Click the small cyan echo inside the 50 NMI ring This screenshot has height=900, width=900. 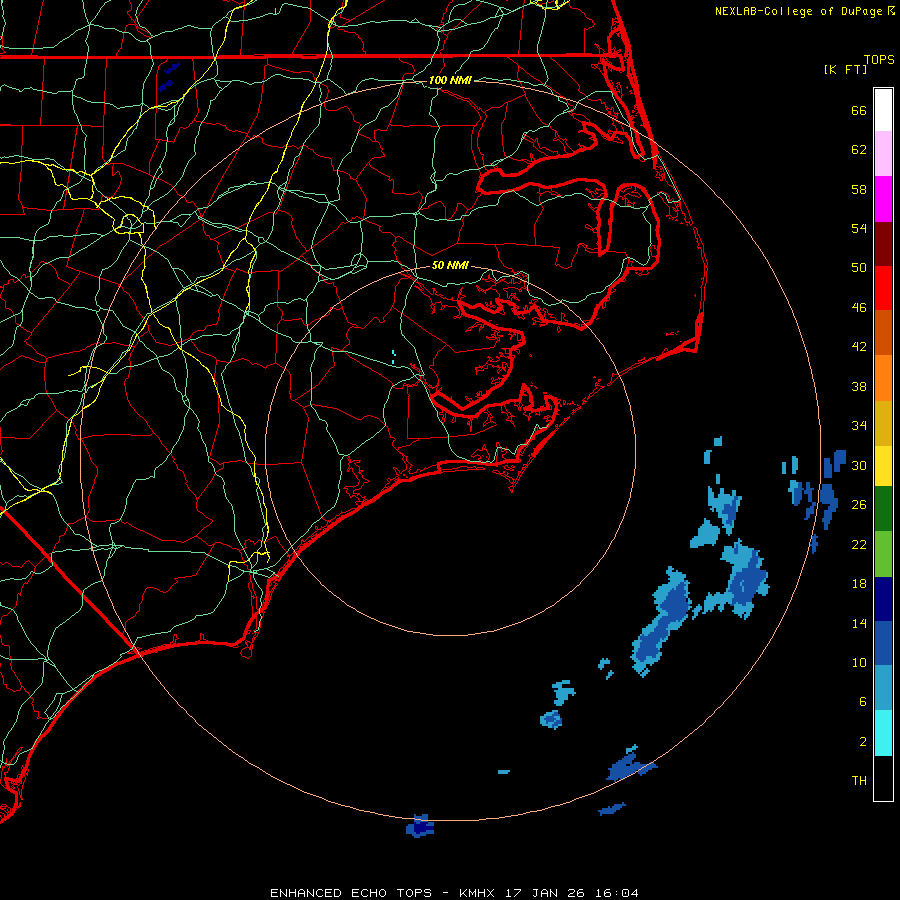coord(393,357)
